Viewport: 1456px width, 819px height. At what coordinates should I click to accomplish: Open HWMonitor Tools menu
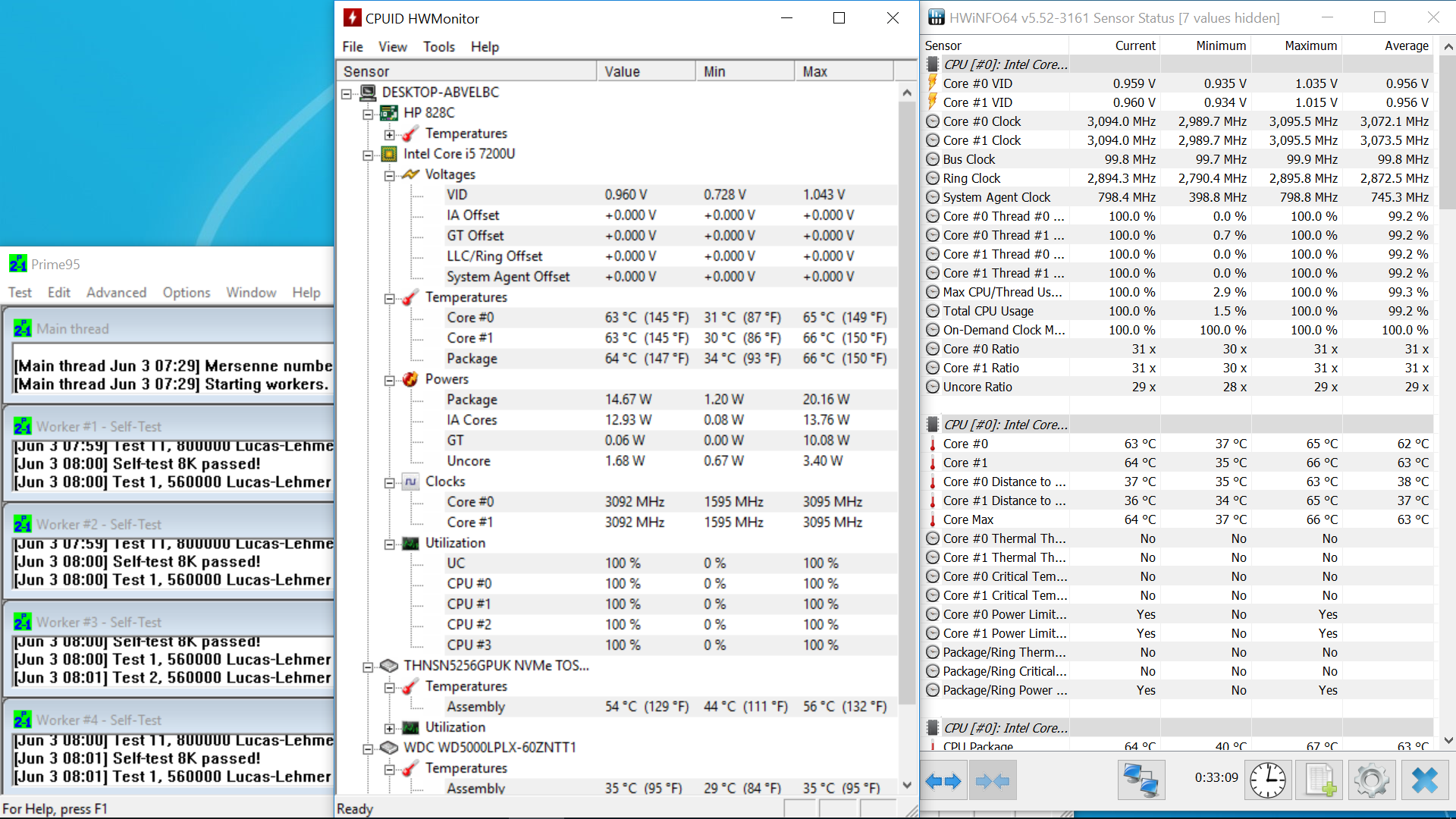[x=439, y=47]
